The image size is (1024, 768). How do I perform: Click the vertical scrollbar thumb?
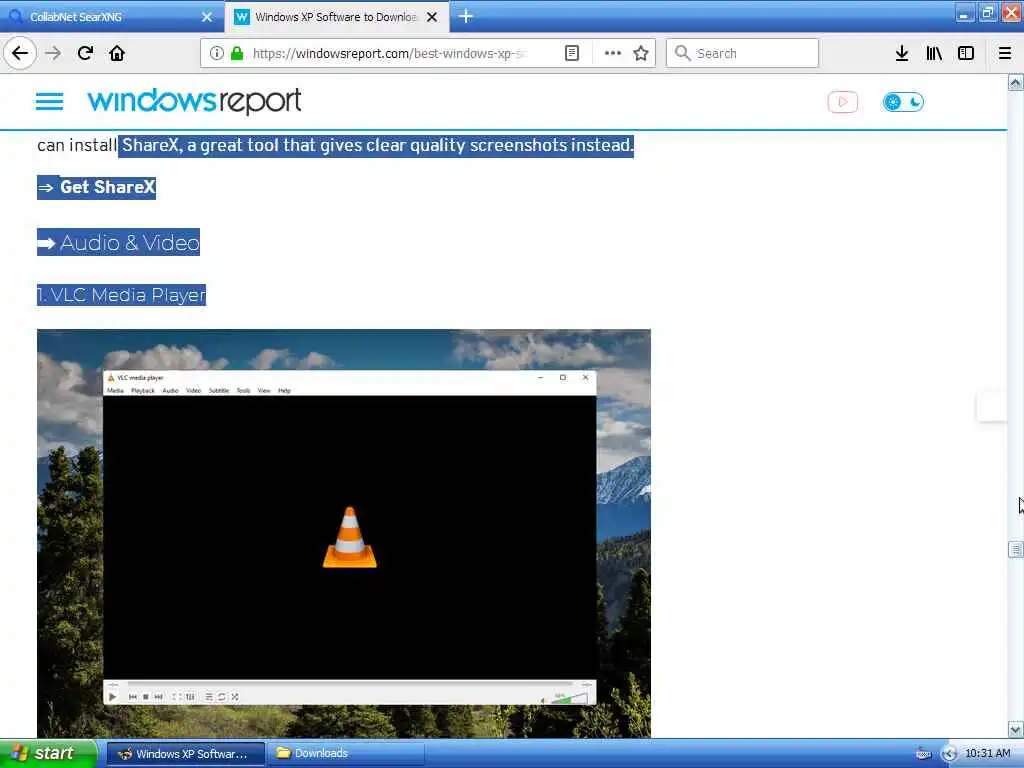click(x=1016, y=549)
